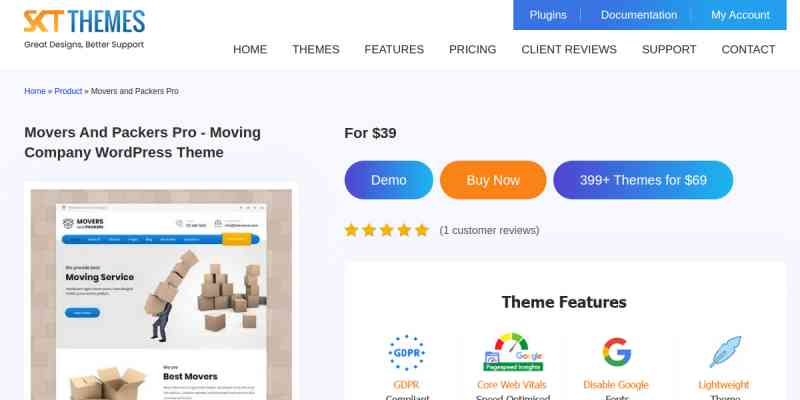800x400 pixels.
Task: Click the Google G logo icon
Action: (616, 352)
